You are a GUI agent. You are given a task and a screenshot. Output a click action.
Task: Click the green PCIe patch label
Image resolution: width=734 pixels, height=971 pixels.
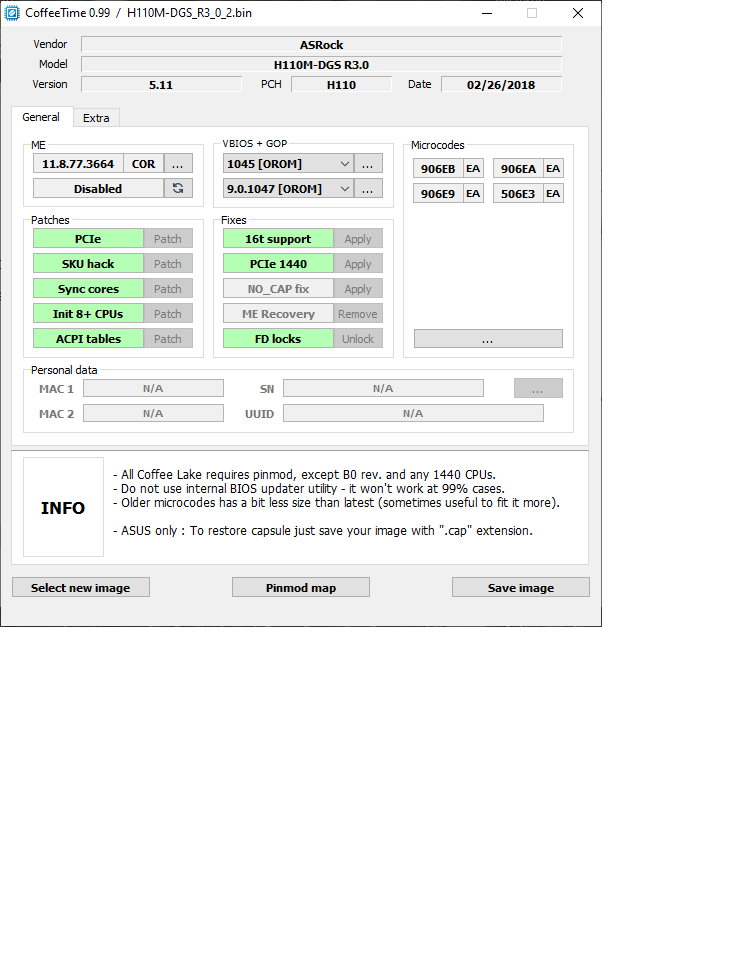(88, 238)
